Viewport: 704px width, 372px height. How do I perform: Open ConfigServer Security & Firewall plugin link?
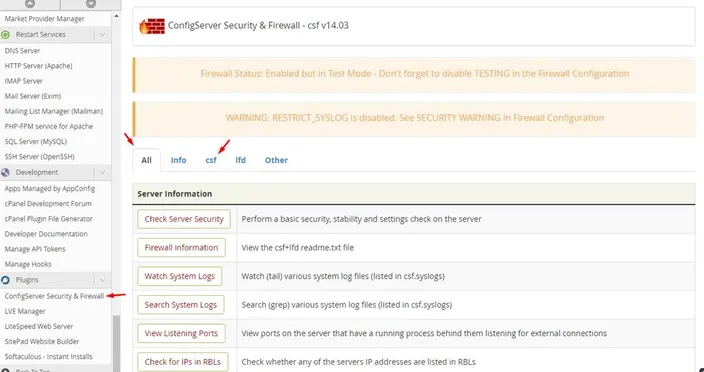[x=54, y=296]
